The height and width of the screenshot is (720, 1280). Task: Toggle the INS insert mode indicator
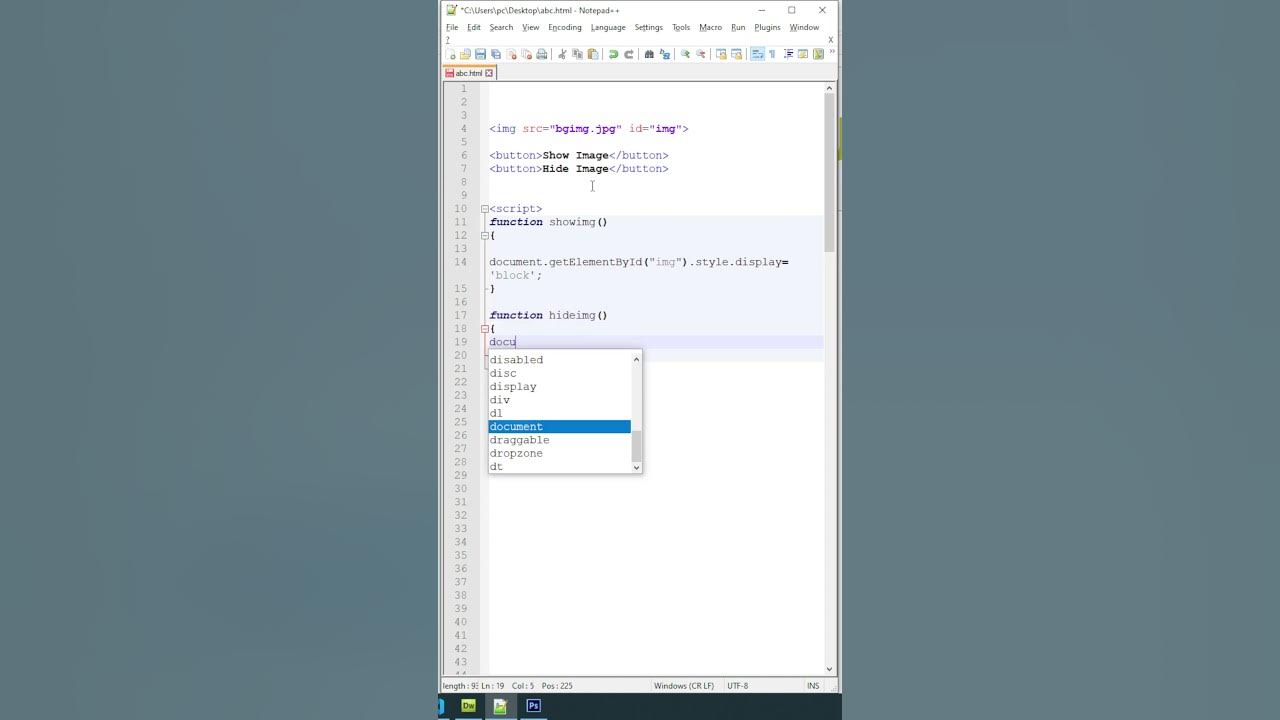pos(813,686)
